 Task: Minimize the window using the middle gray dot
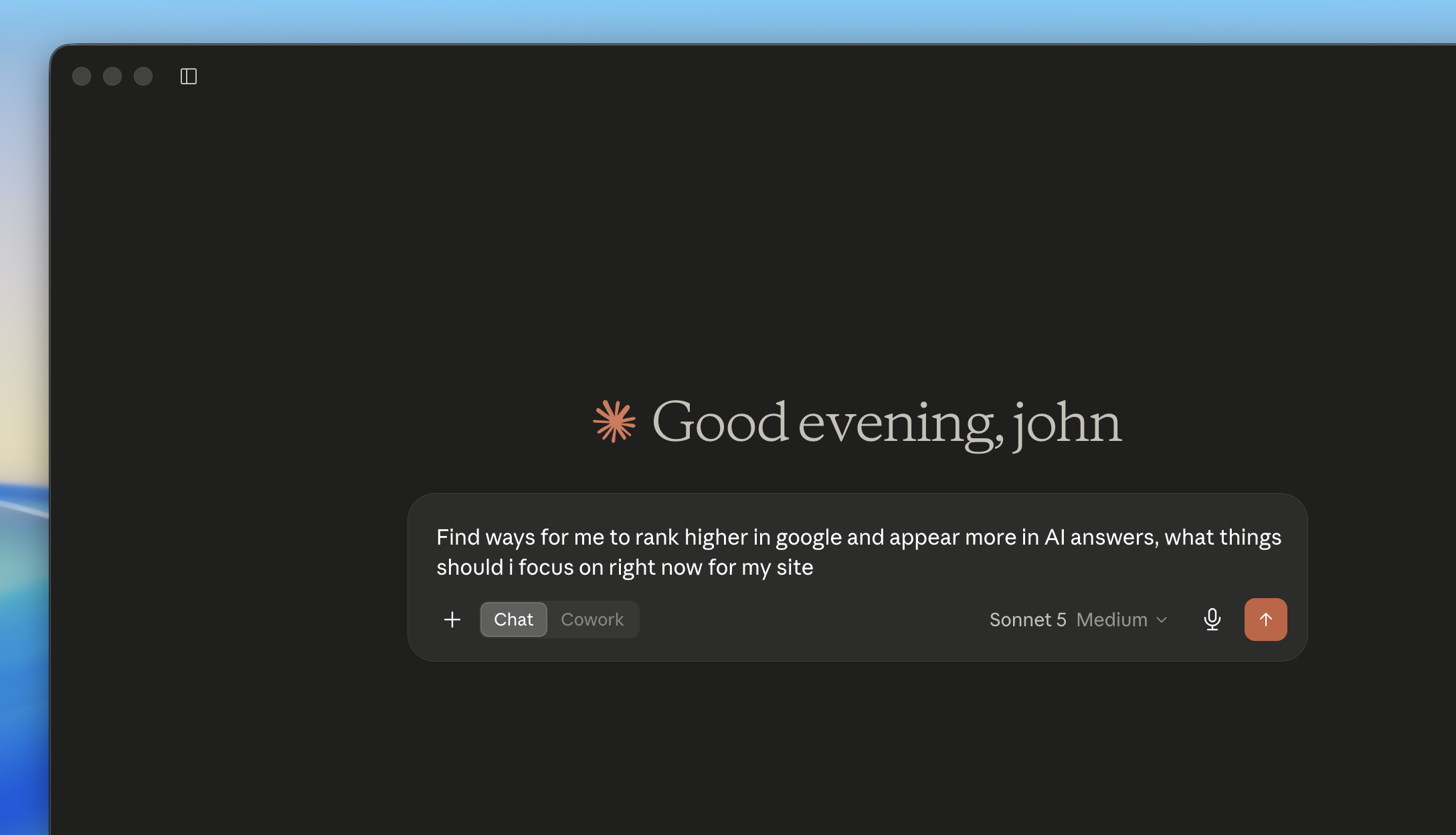tap(112, 76)
